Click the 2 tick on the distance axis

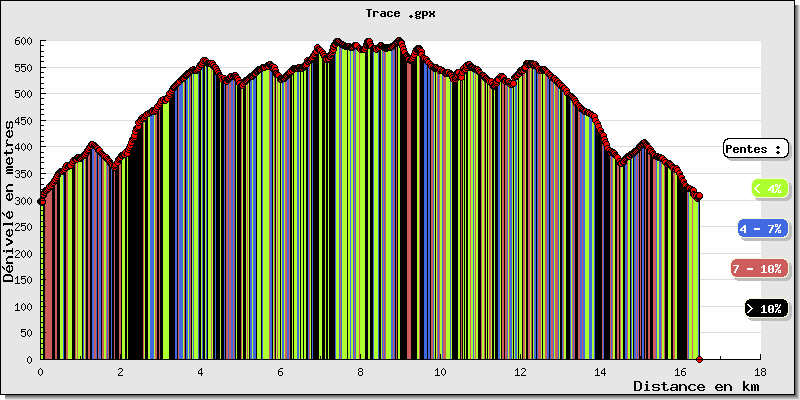(x=120, y=372)
